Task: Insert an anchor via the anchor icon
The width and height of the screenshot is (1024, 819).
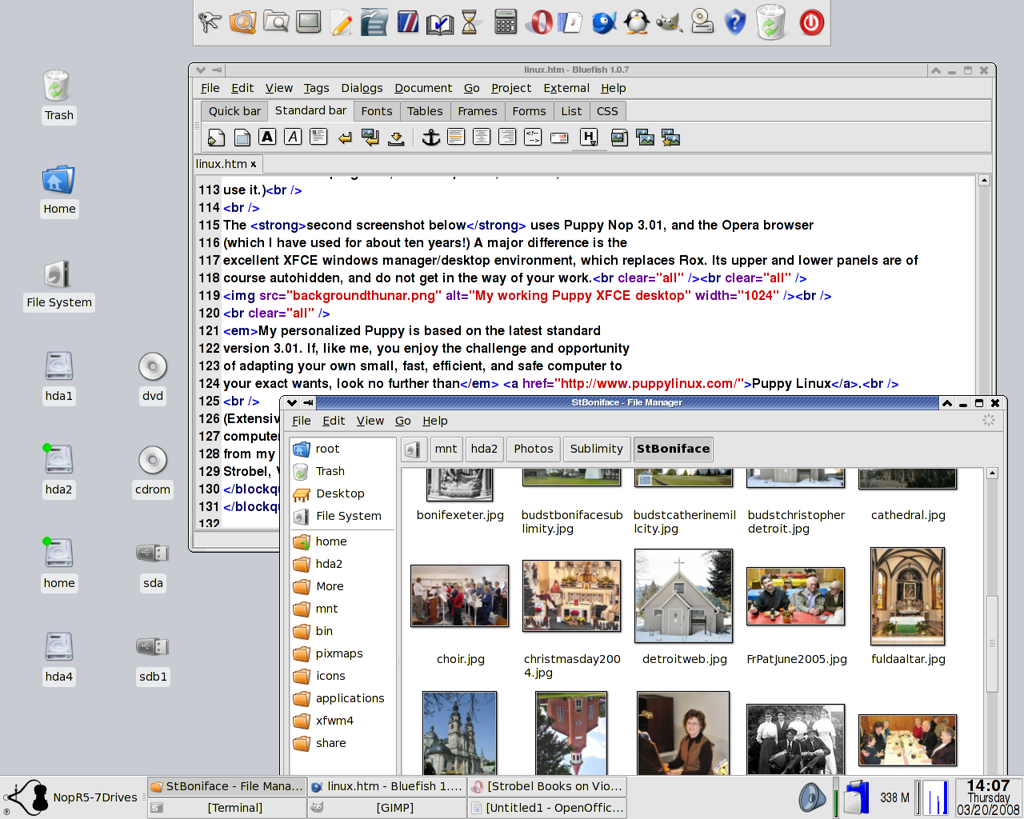Action: tap(430, 137)
